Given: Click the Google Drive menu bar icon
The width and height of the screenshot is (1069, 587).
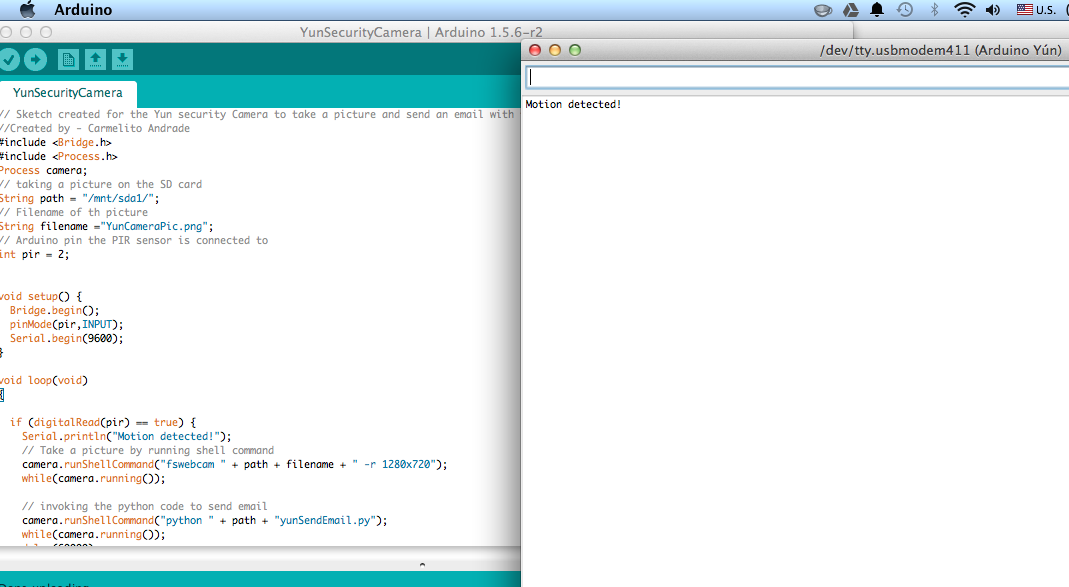Looking at the screenshot, I should (851, 10).
